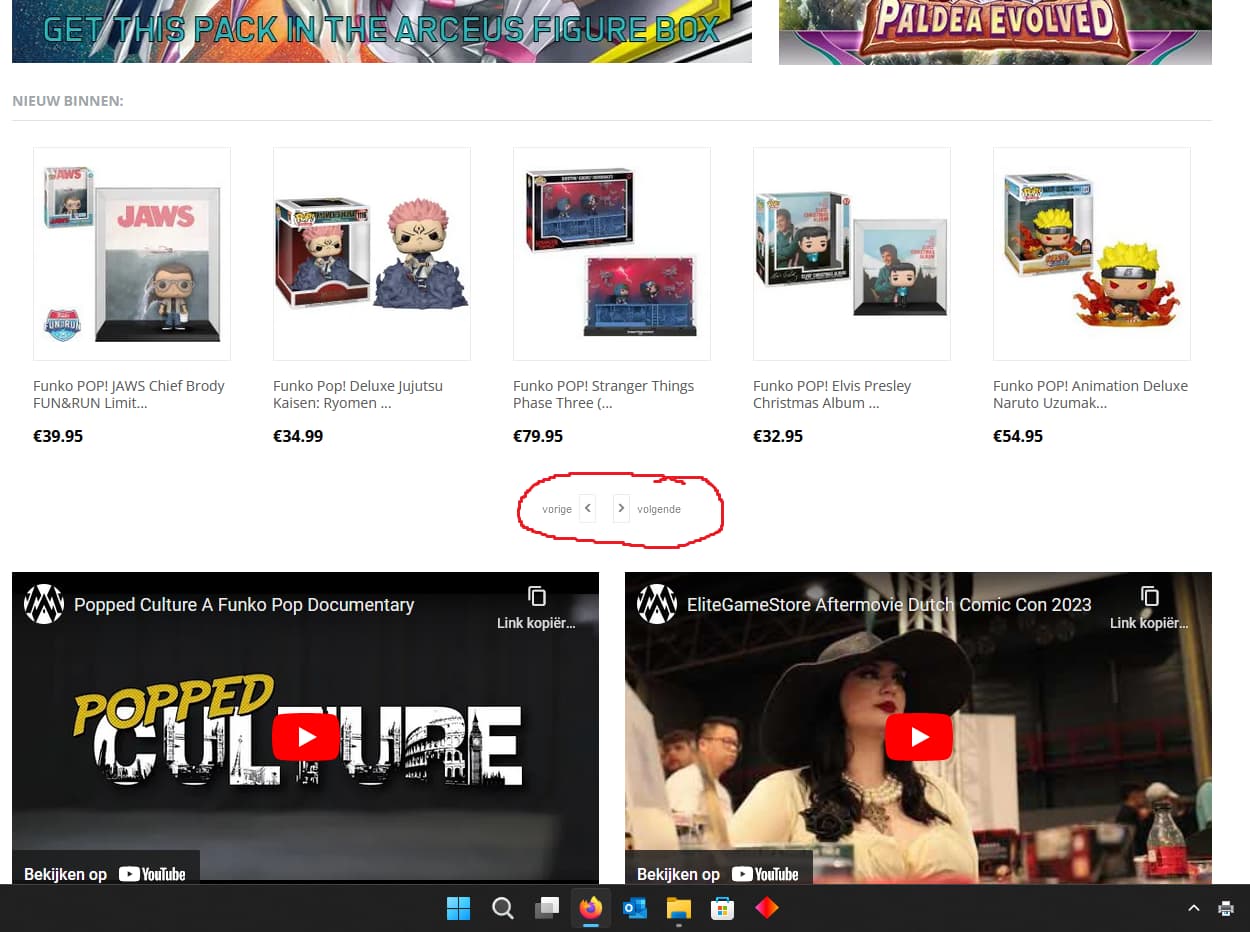
Task: Play the Dutch Comic Con aftermovie video
Action: tap(919, 737)
